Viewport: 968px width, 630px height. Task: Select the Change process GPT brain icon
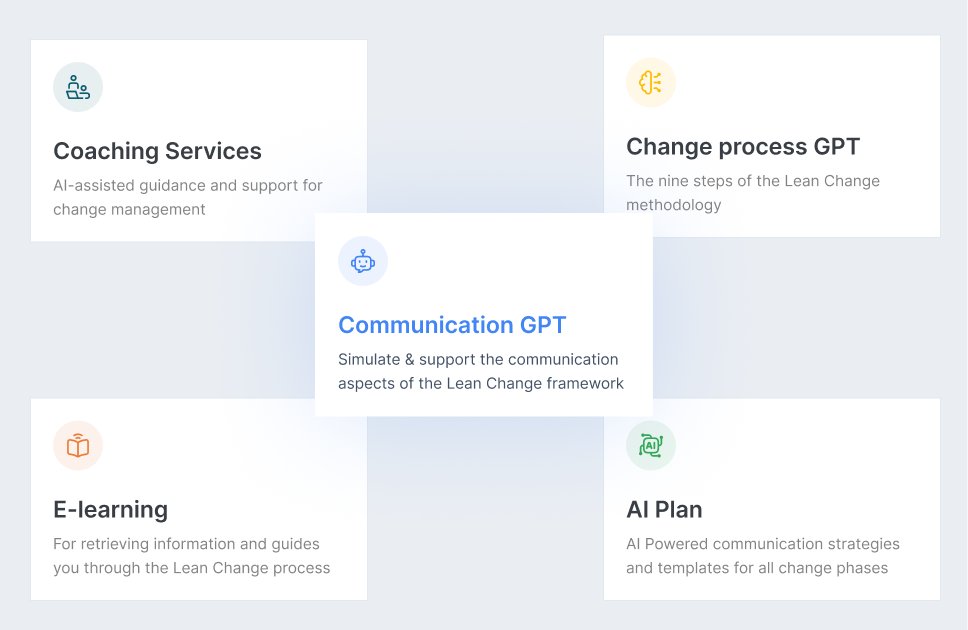point(650,82)
